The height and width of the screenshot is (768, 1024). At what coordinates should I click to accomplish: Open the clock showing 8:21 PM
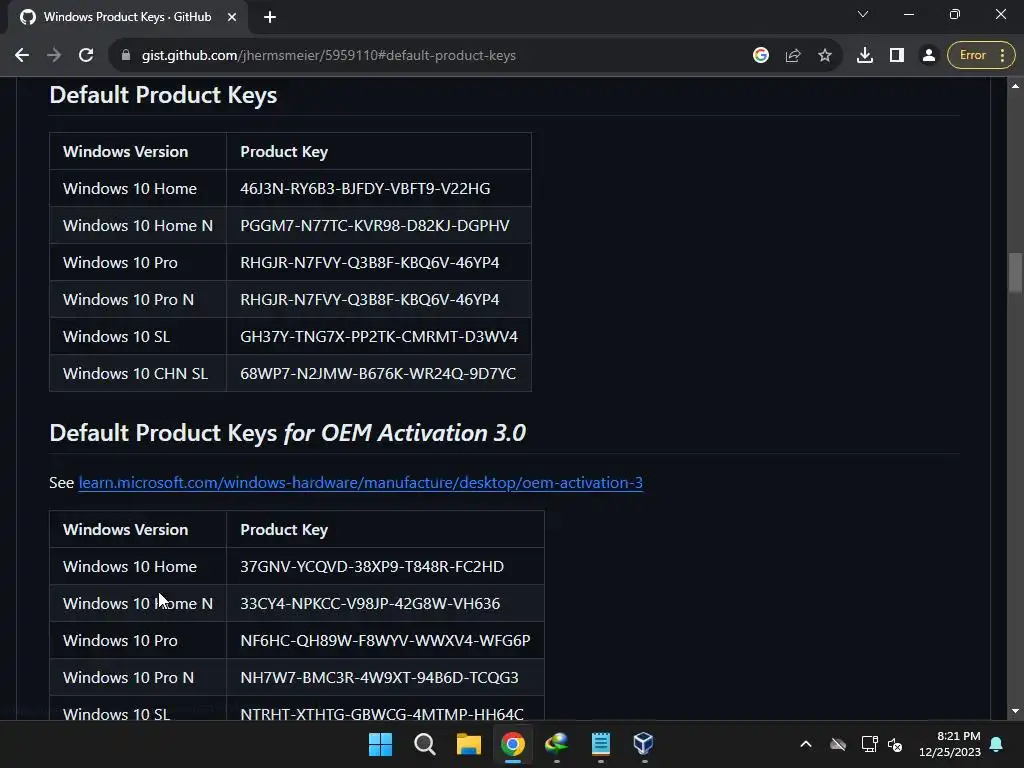pos(950,744)
